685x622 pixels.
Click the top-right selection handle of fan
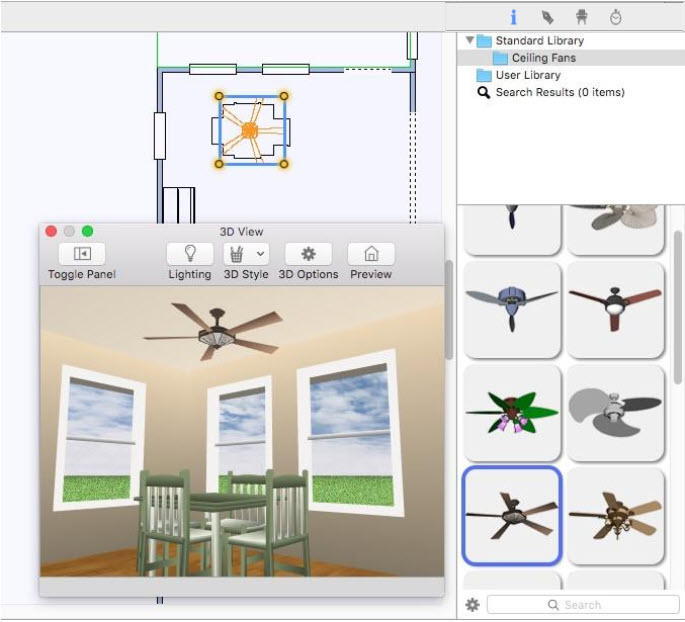(284, 96)
